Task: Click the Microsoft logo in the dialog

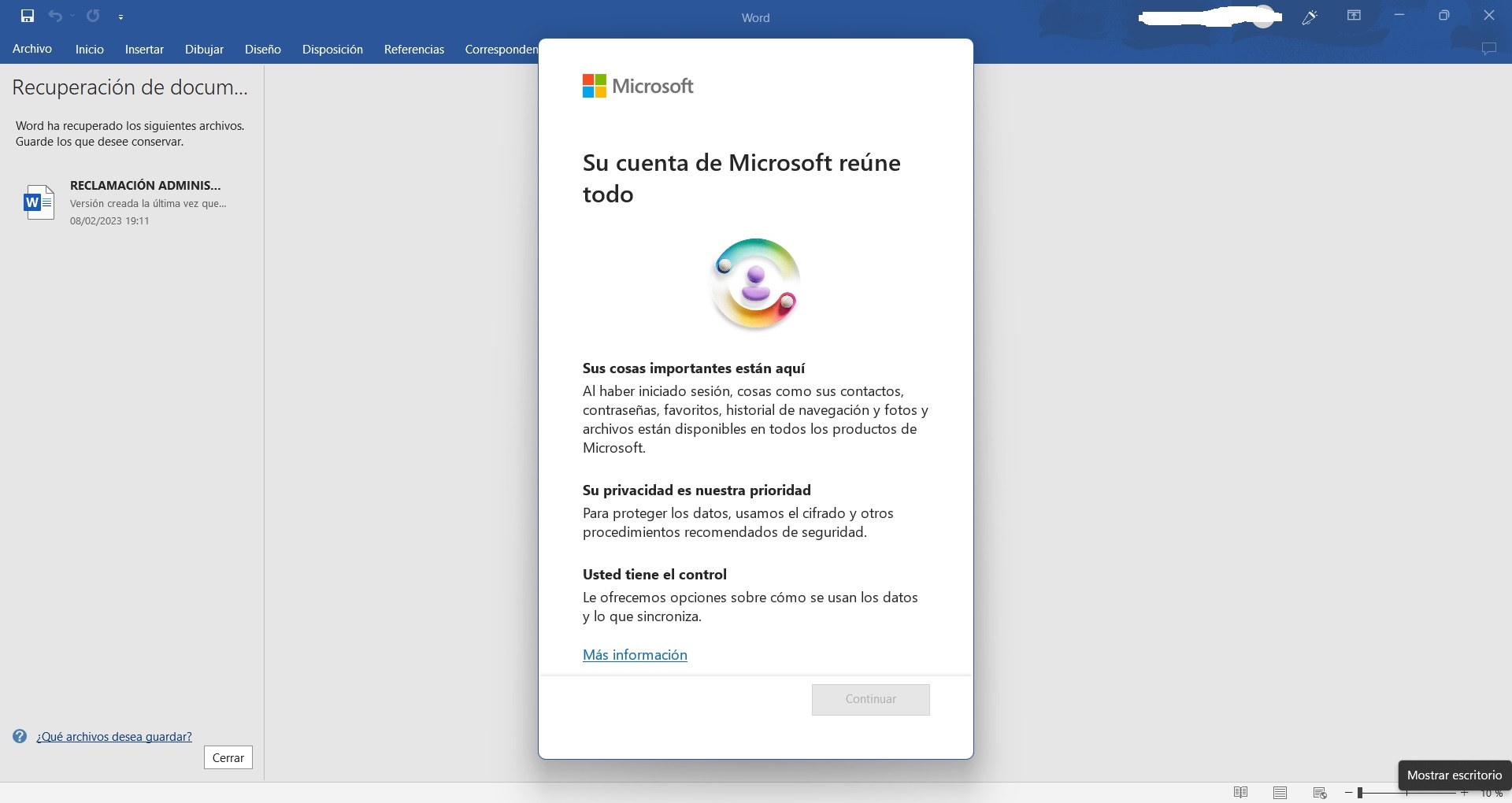Action: point(638,86)
